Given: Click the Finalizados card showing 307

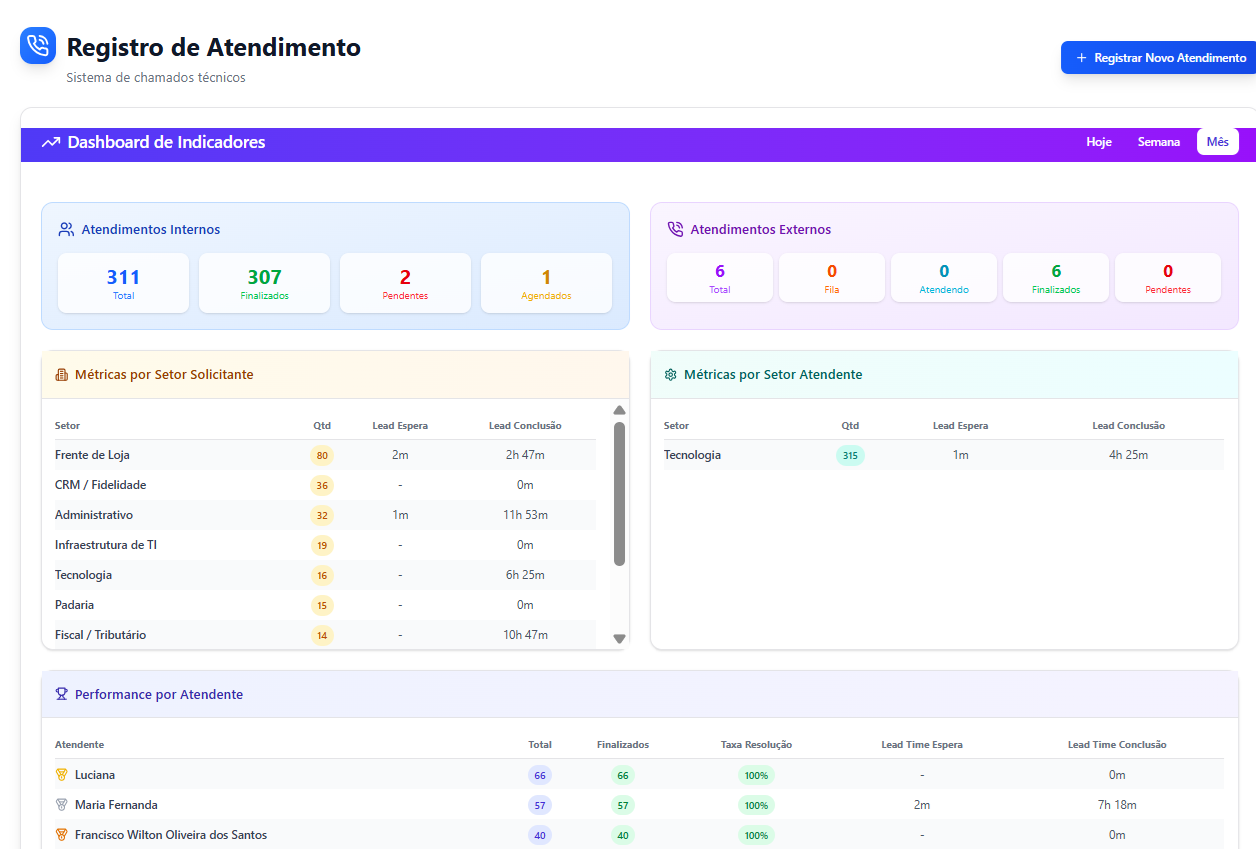Looking at the screenshot, I should (x=264, y=283).
